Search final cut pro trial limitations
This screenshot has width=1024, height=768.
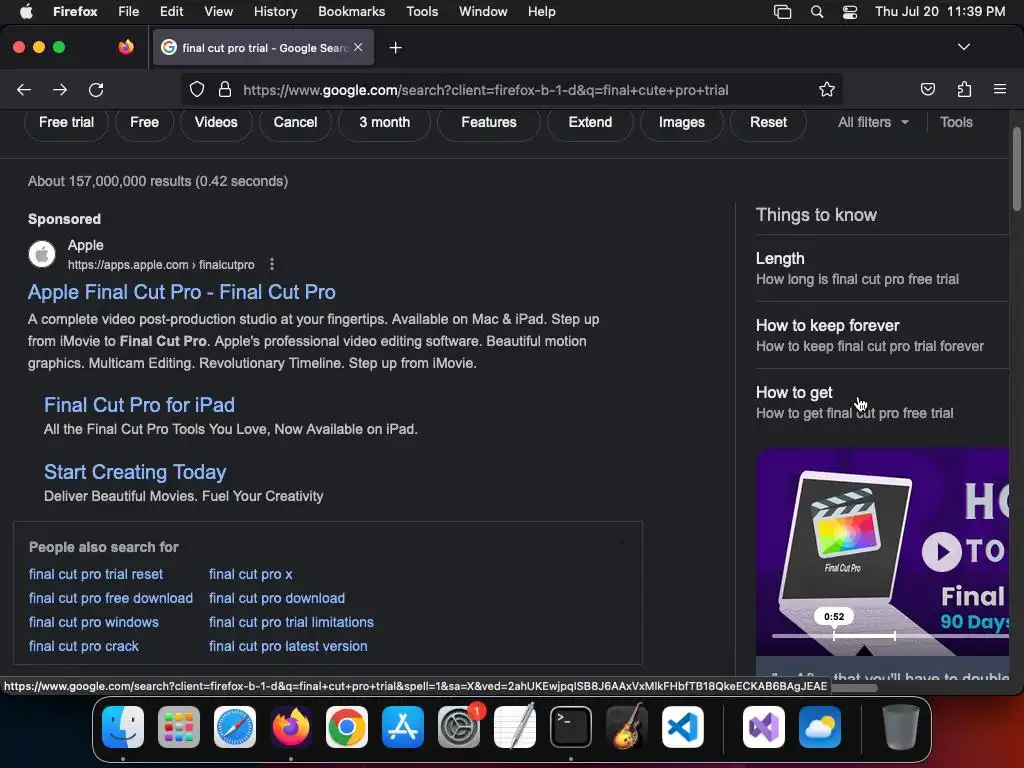tap(291, 622)
